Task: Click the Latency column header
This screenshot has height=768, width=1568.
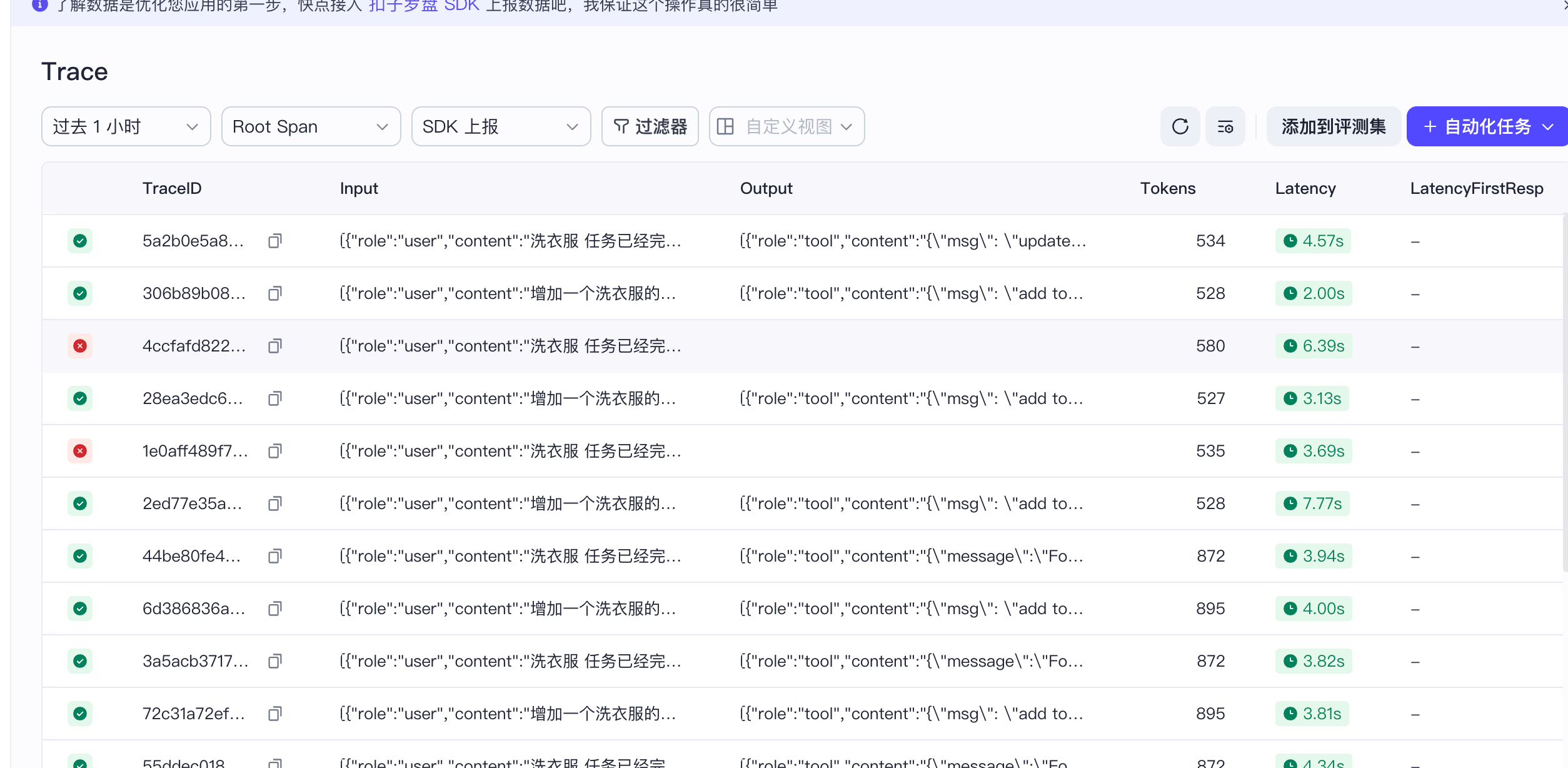Action: (1305, 188)
